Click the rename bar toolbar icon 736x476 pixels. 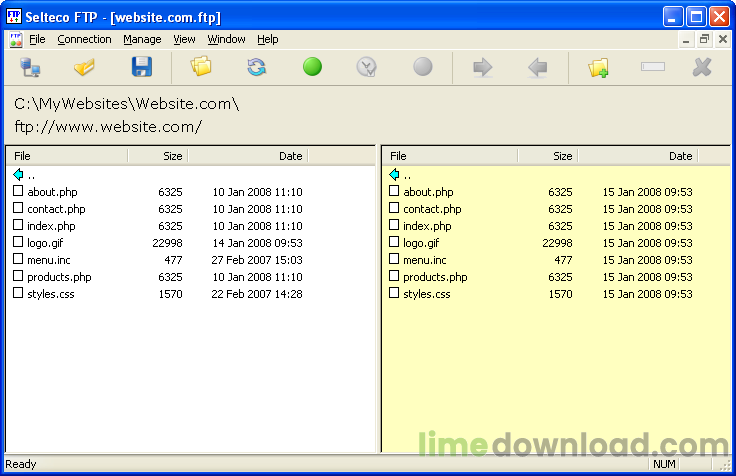(x=653, y=67)
